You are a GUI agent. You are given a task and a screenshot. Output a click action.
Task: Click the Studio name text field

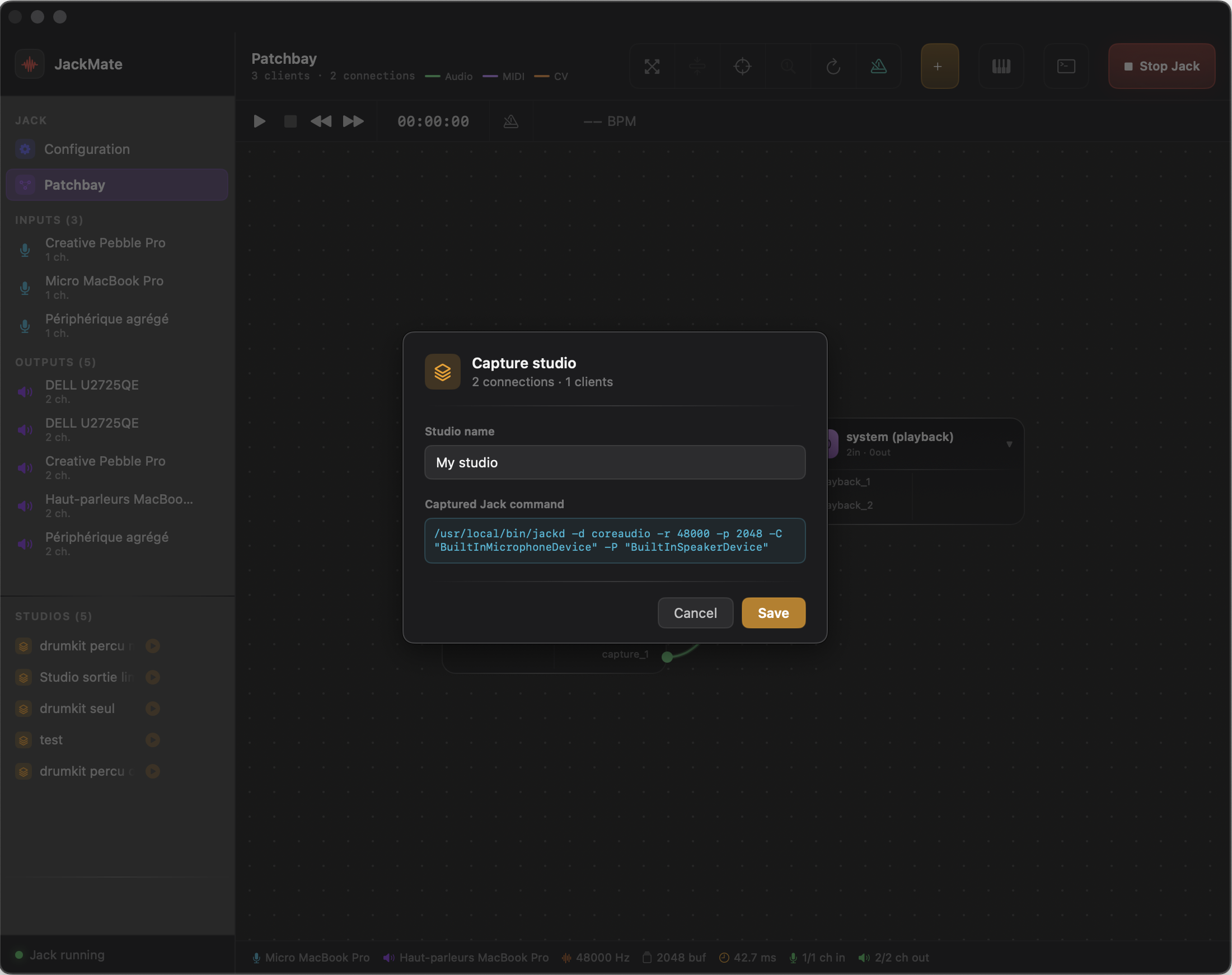point(614,462)
